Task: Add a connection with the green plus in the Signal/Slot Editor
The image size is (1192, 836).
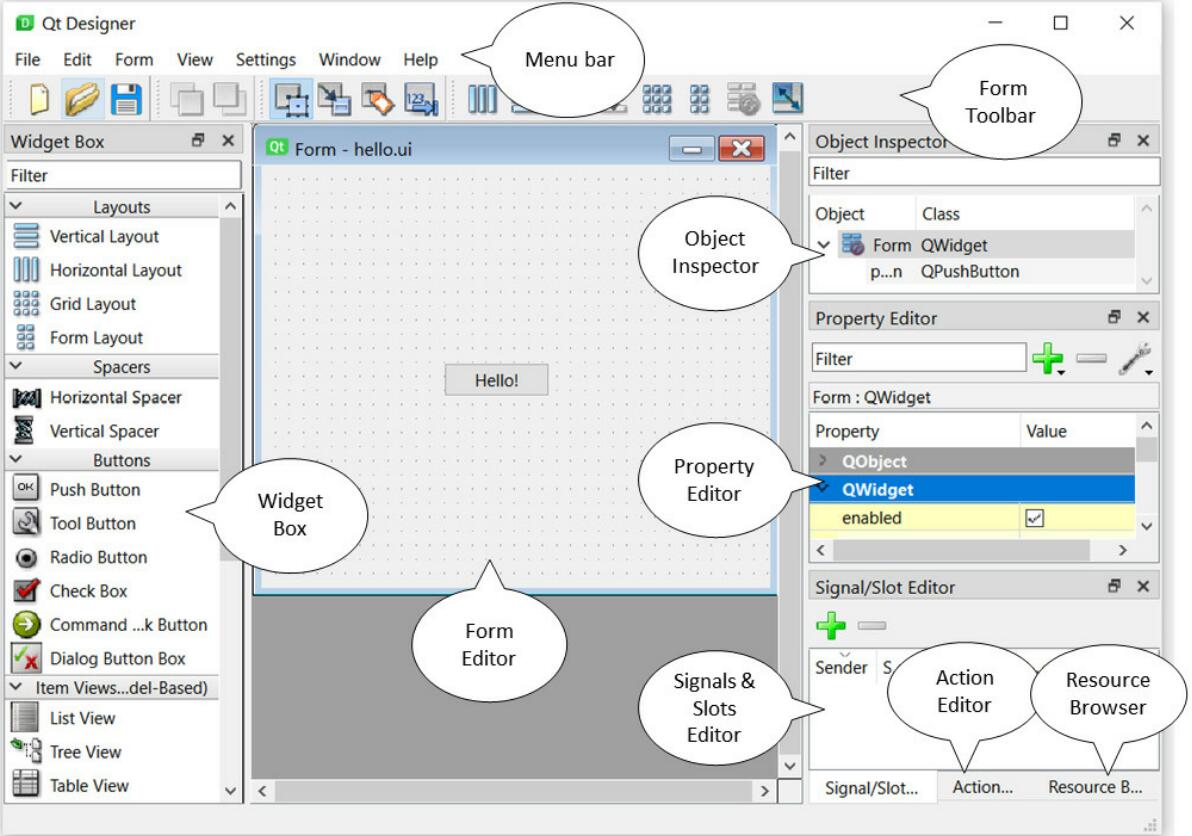Action: click(x=830, y=625)
